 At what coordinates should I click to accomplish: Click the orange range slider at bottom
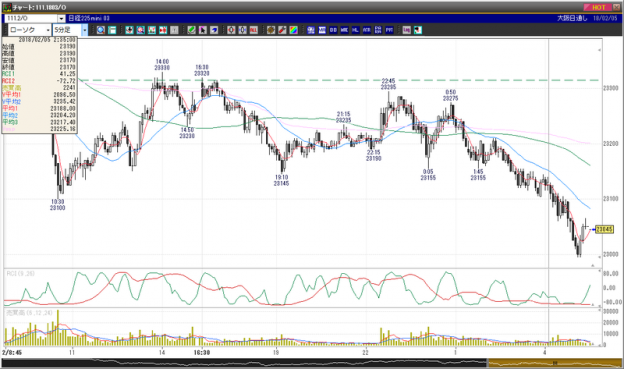point(554,363)
